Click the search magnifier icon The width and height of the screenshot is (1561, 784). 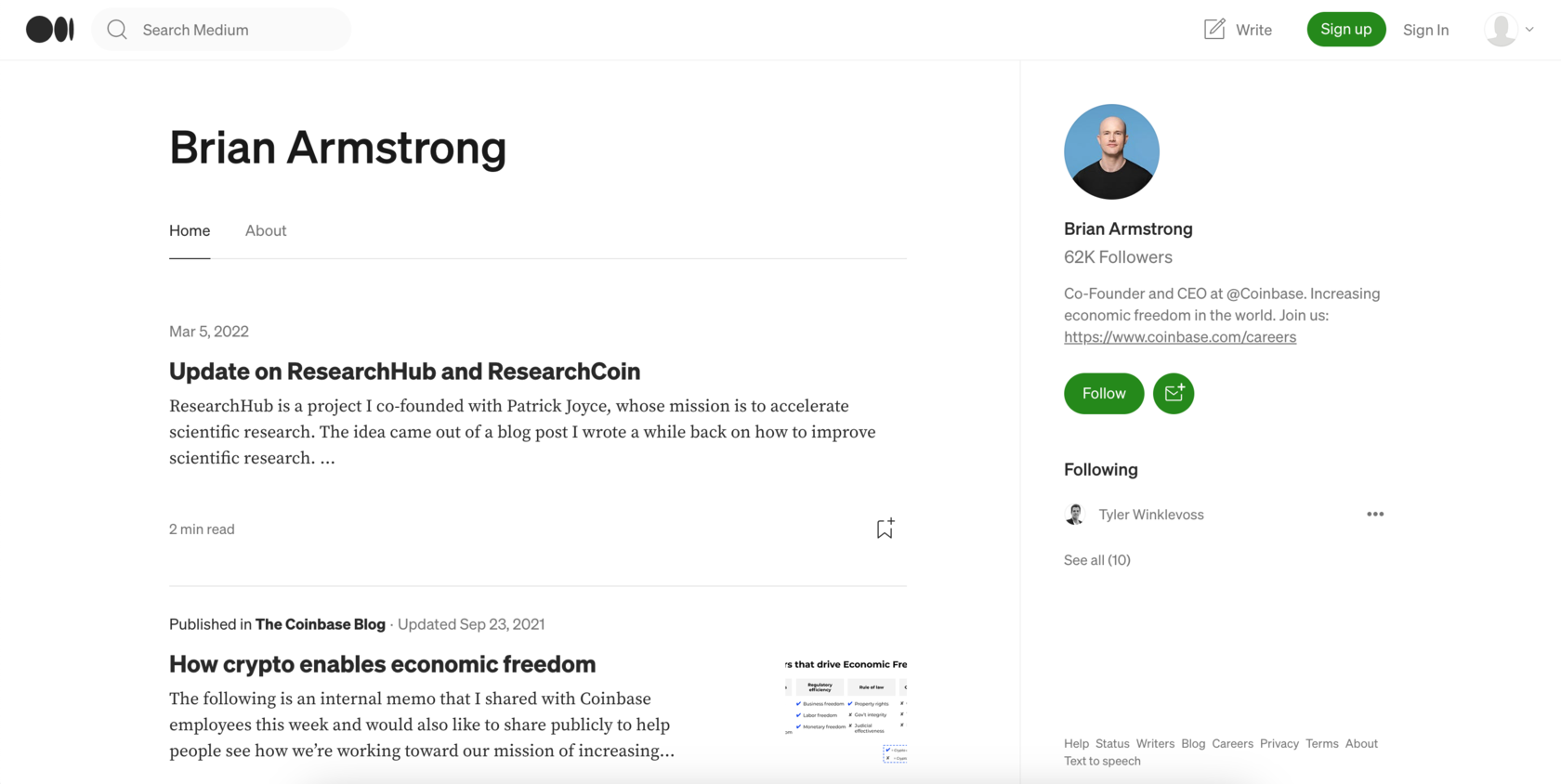click(x=117, y=30)
